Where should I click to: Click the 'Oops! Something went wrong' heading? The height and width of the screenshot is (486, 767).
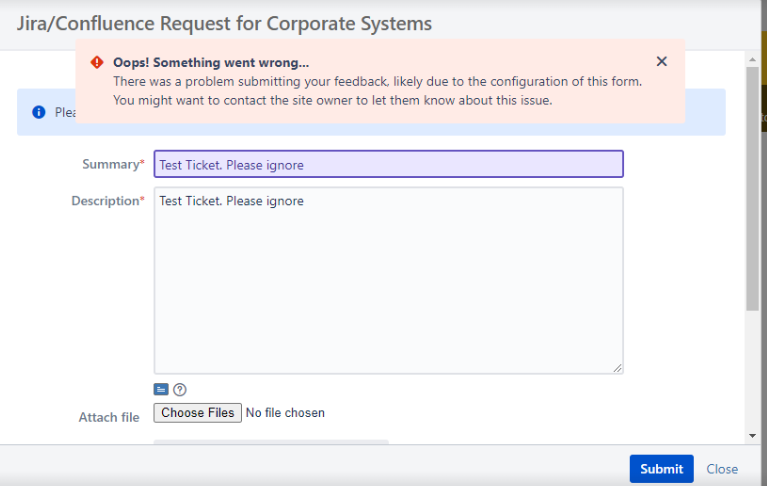pyautogui.click(x=211, y=63)
